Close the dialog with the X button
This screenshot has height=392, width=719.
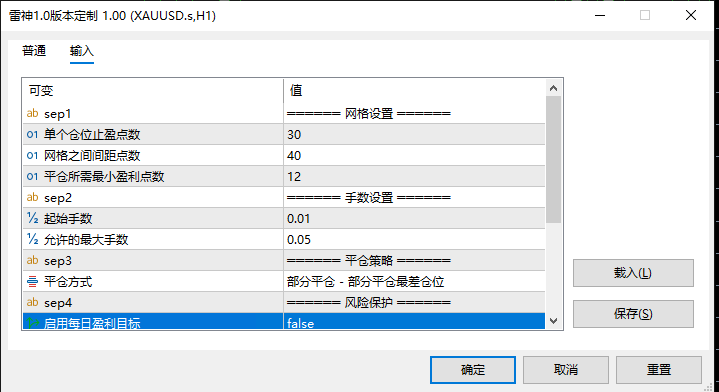tap(691, 15)
